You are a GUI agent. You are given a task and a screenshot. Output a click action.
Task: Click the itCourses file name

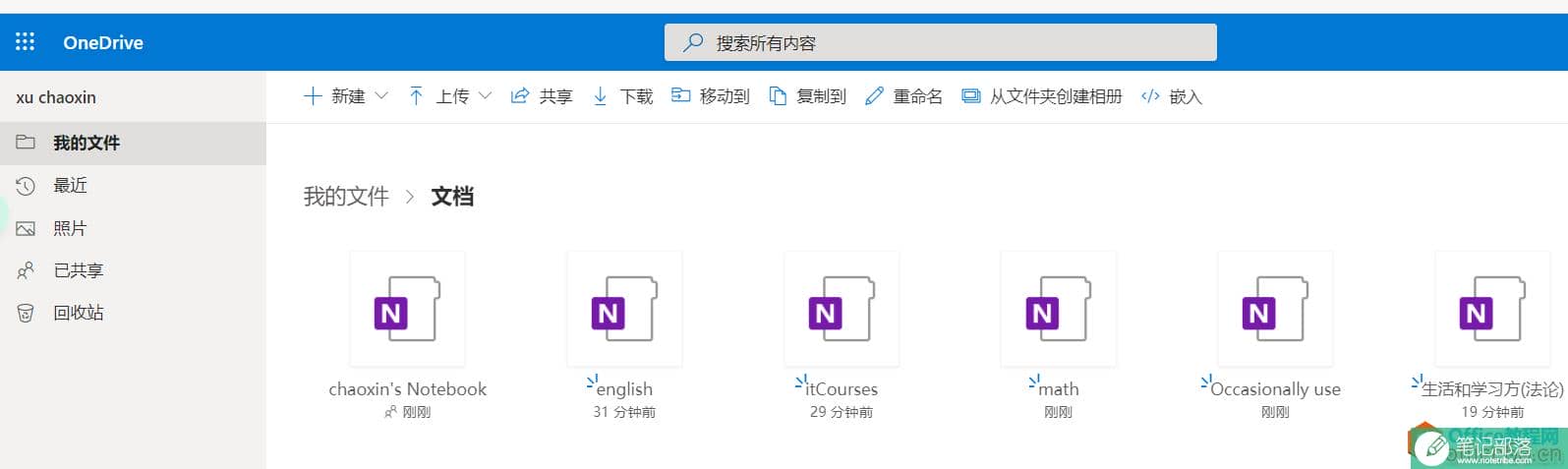tap(842, 389)
